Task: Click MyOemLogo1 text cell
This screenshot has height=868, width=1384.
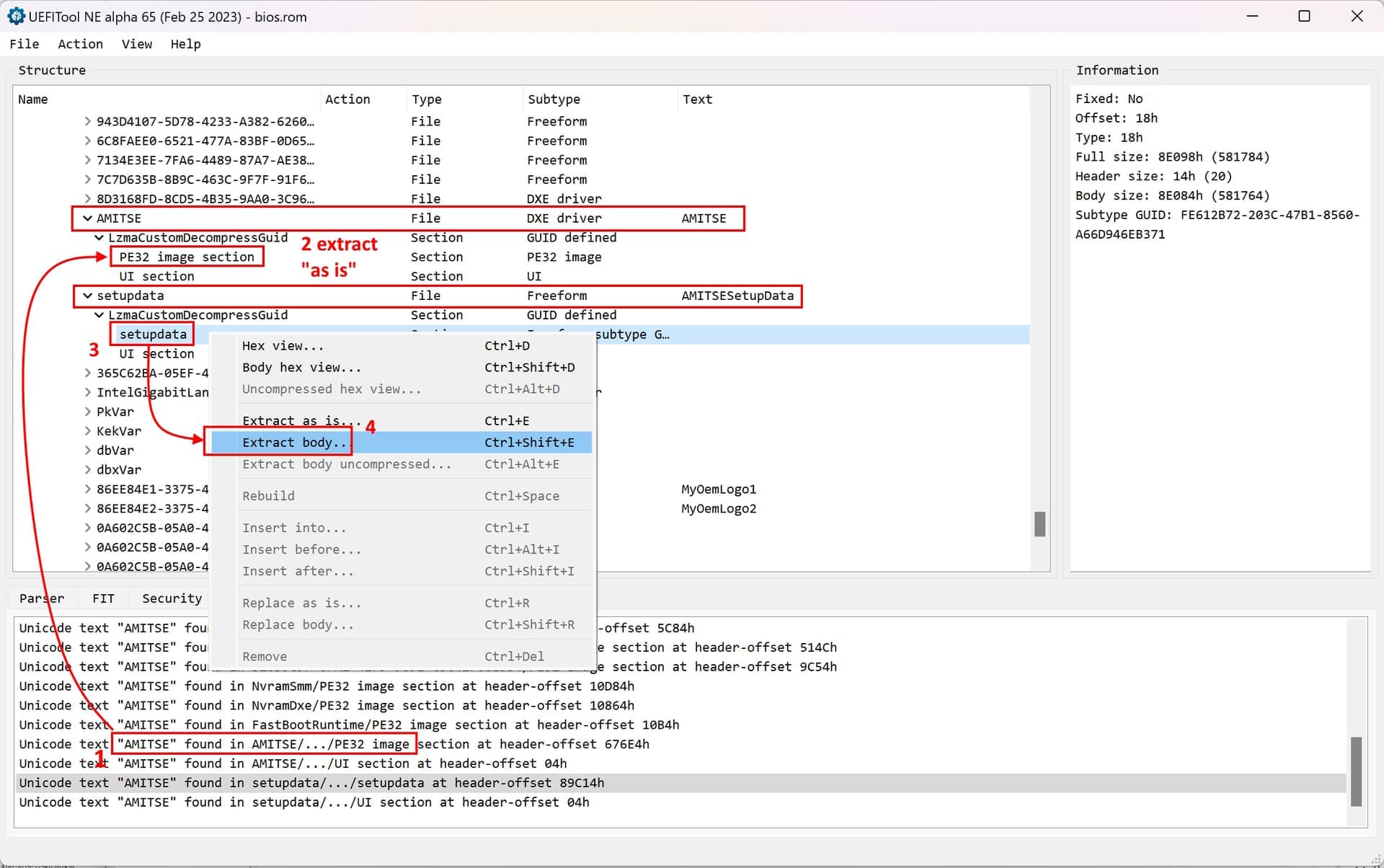Action: 719,490
